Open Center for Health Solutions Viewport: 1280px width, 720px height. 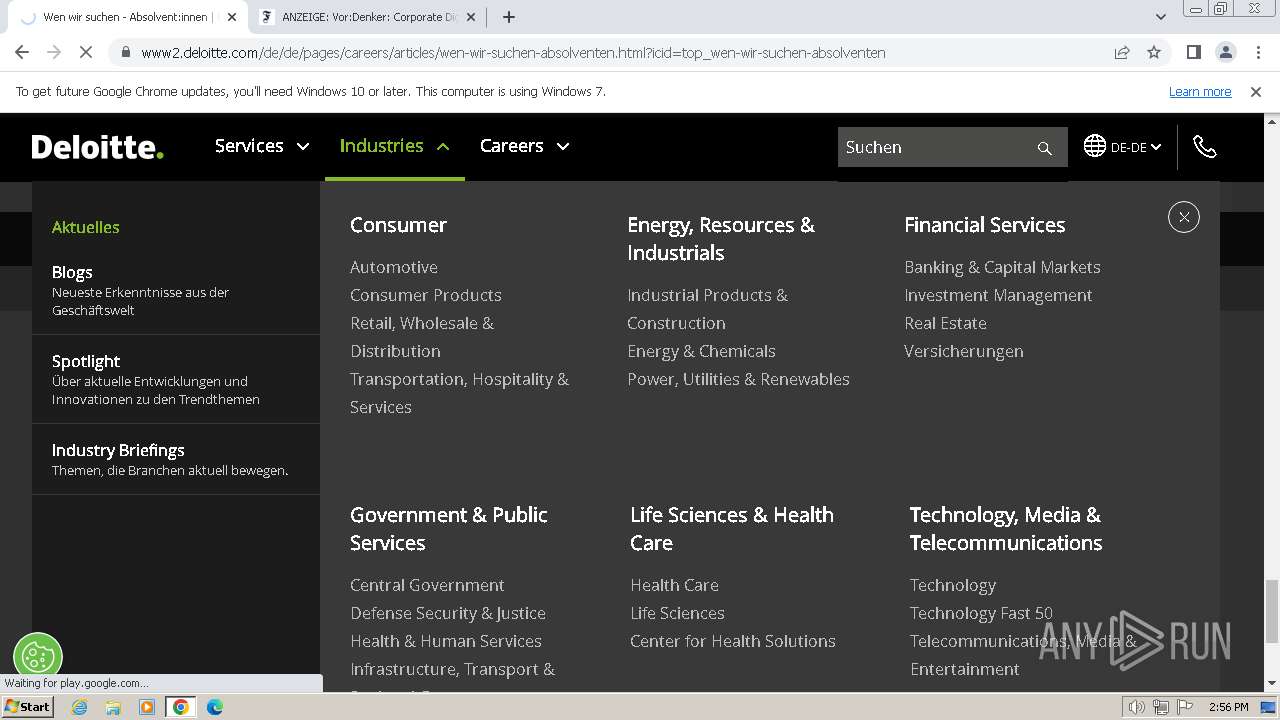click(733, 641)
